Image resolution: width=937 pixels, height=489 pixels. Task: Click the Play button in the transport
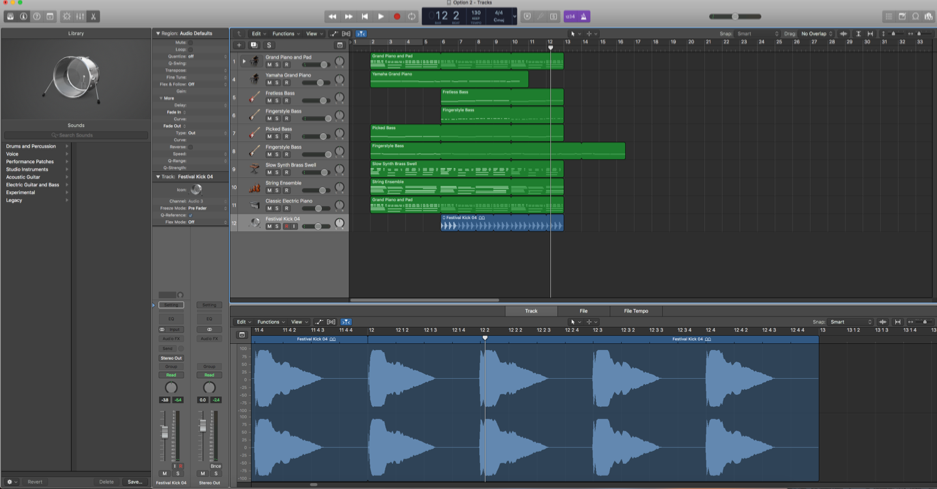380,16
